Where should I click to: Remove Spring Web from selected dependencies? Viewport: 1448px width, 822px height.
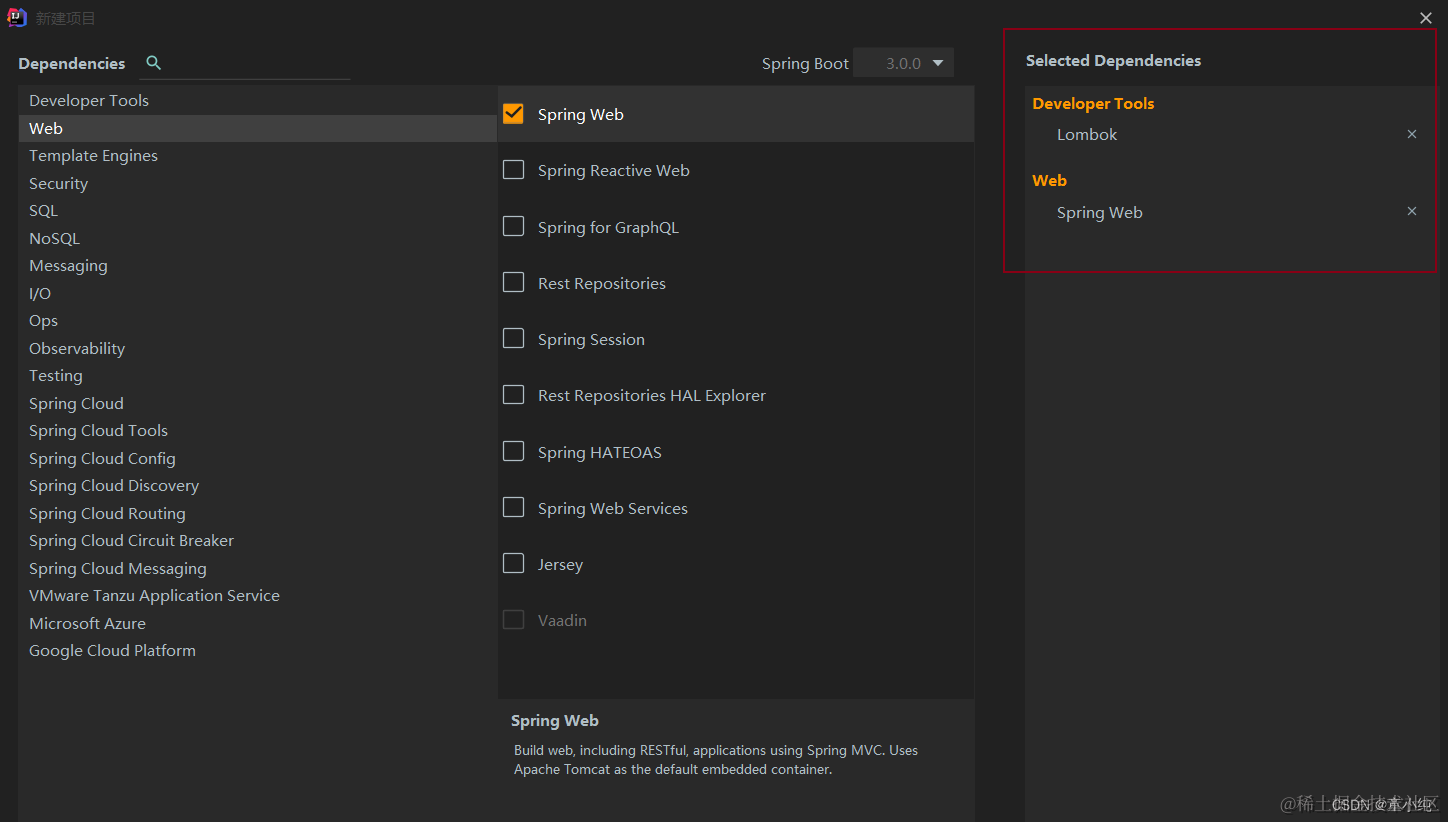tap(1412, 211)
